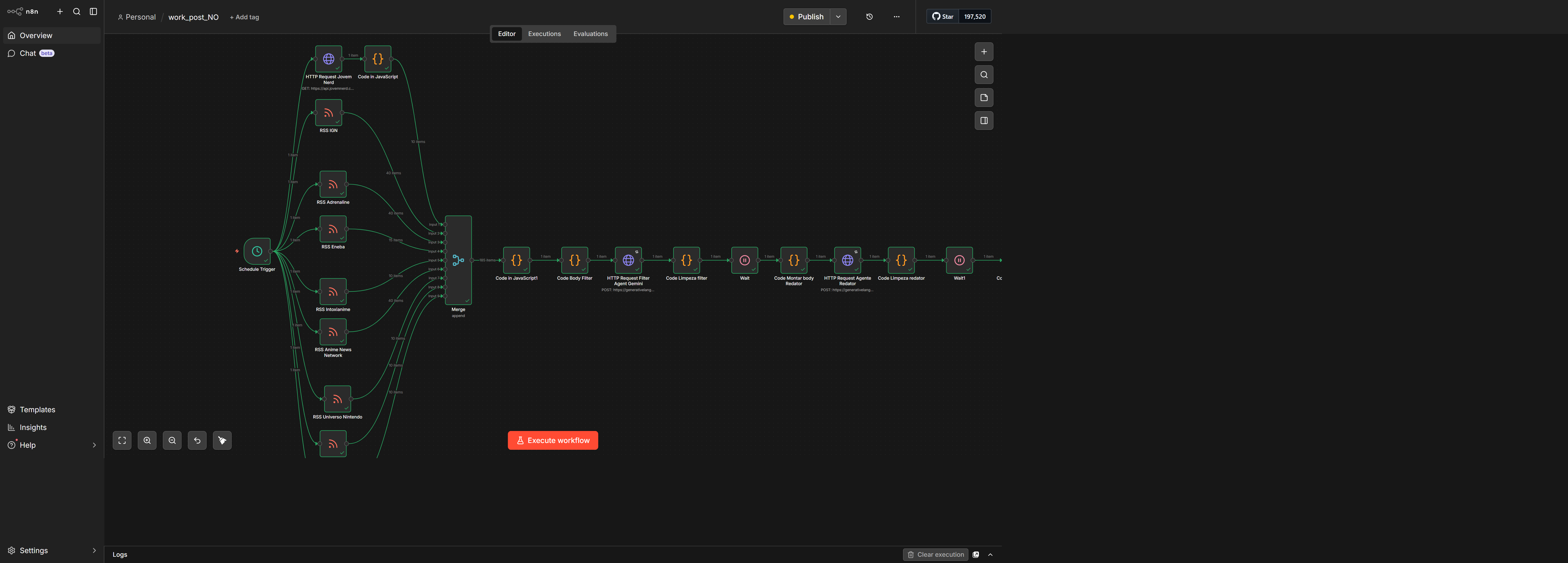The image size is (1568, 563).
Task: Expand the Settings chevron arrow
Action: pos(94,550)
